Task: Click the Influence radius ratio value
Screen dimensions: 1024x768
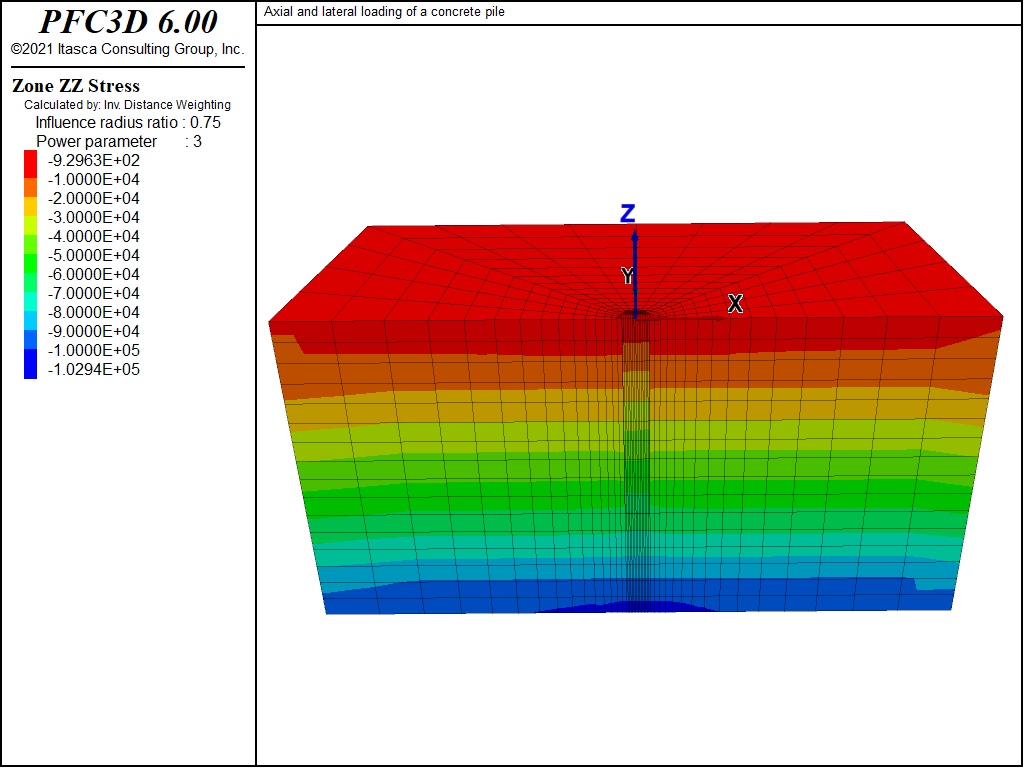Action: pyautogui.click(x=205, y=123)
